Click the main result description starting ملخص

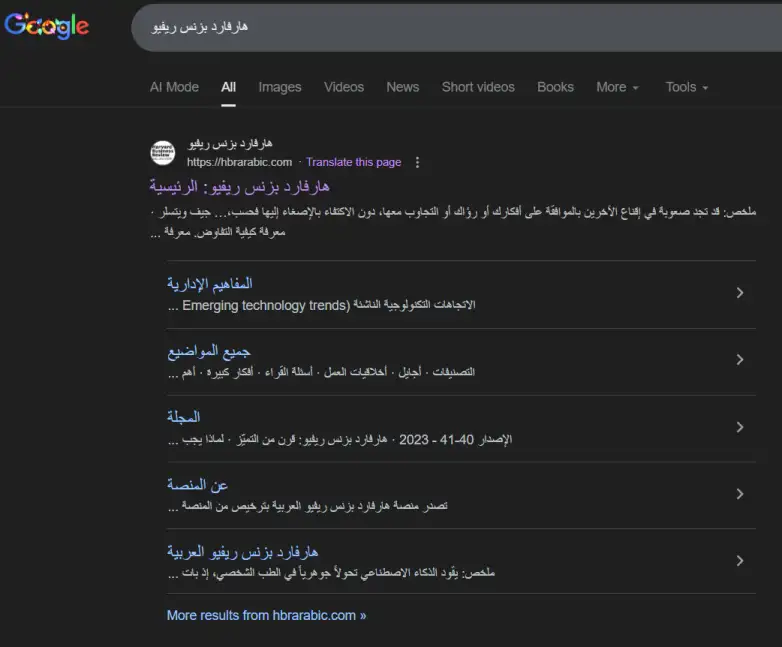(x=453, y=221)
